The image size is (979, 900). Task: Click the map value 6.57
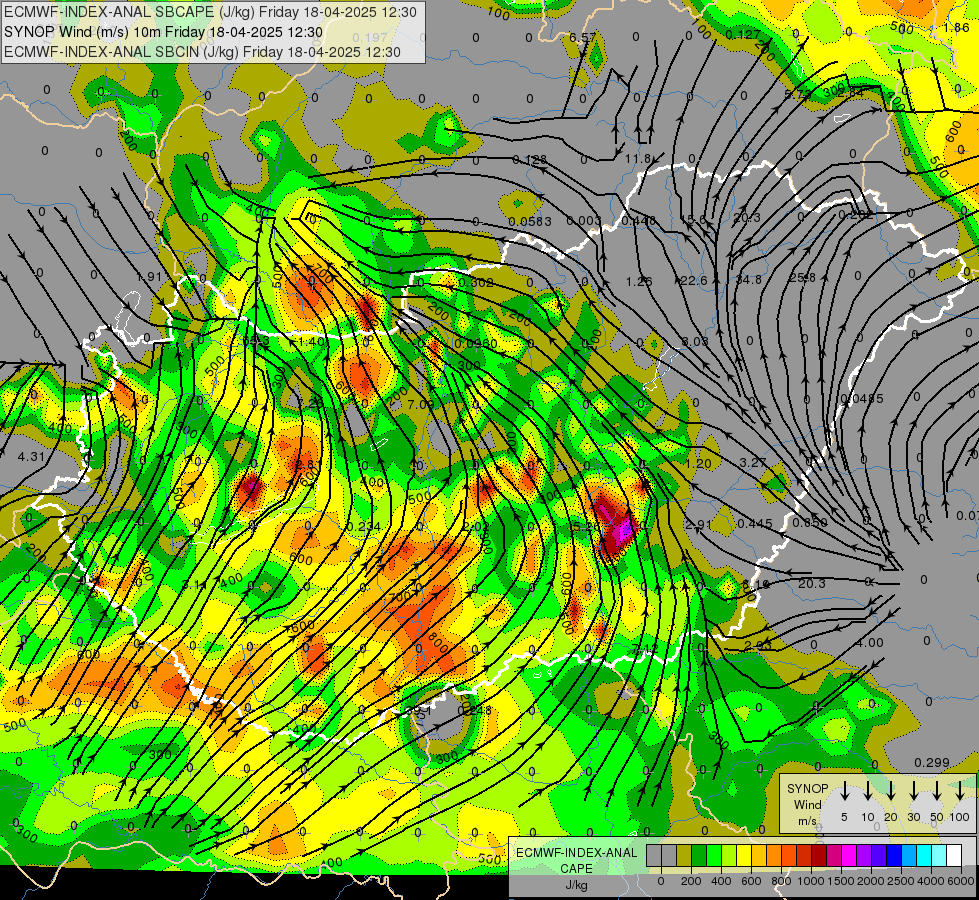(x=582, y=37)
